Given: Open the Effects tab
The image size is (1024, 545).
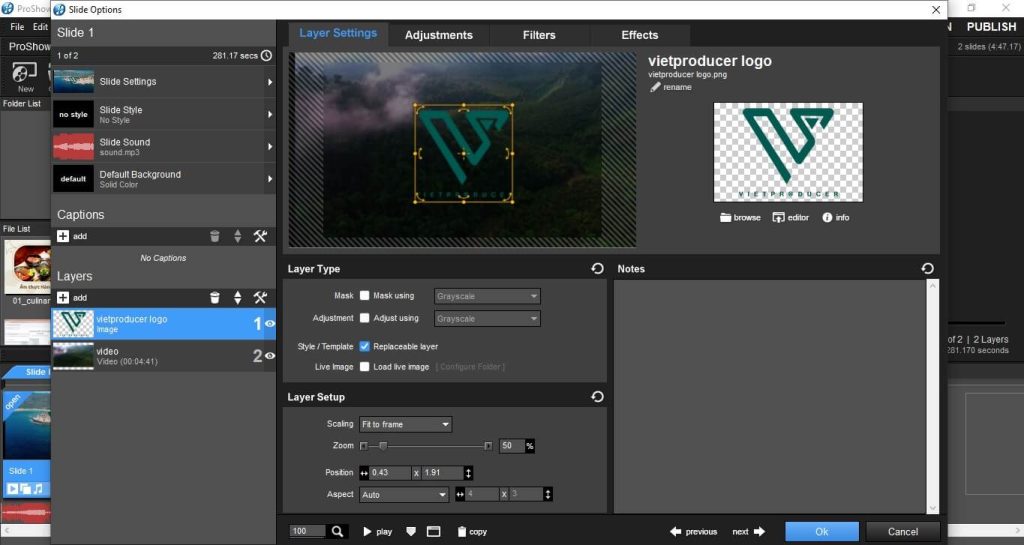Looking at the screenshot, I should point(639,35).
